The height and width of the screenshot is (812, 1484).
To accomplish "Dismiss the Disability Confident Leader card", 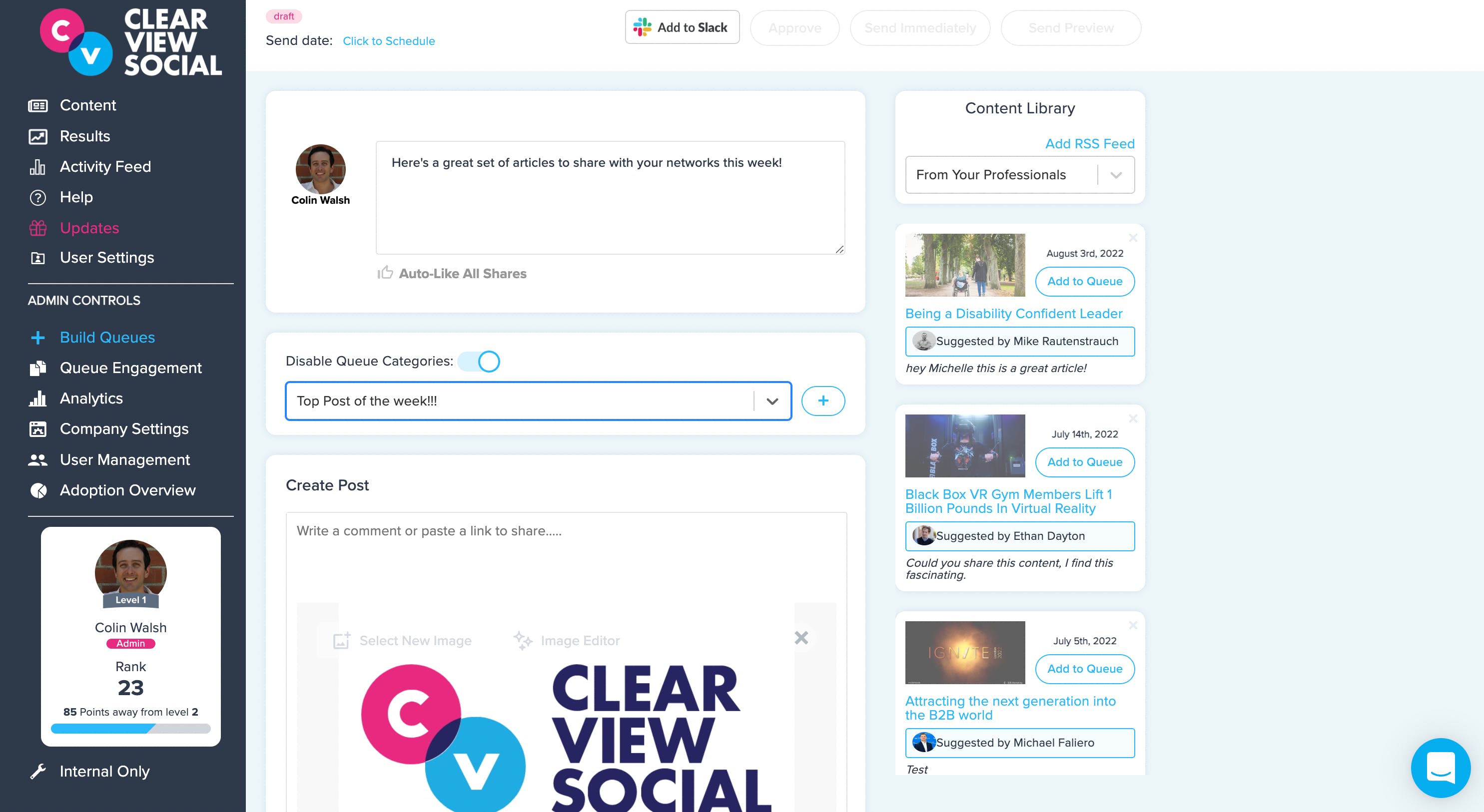I will coord(1133,238).
